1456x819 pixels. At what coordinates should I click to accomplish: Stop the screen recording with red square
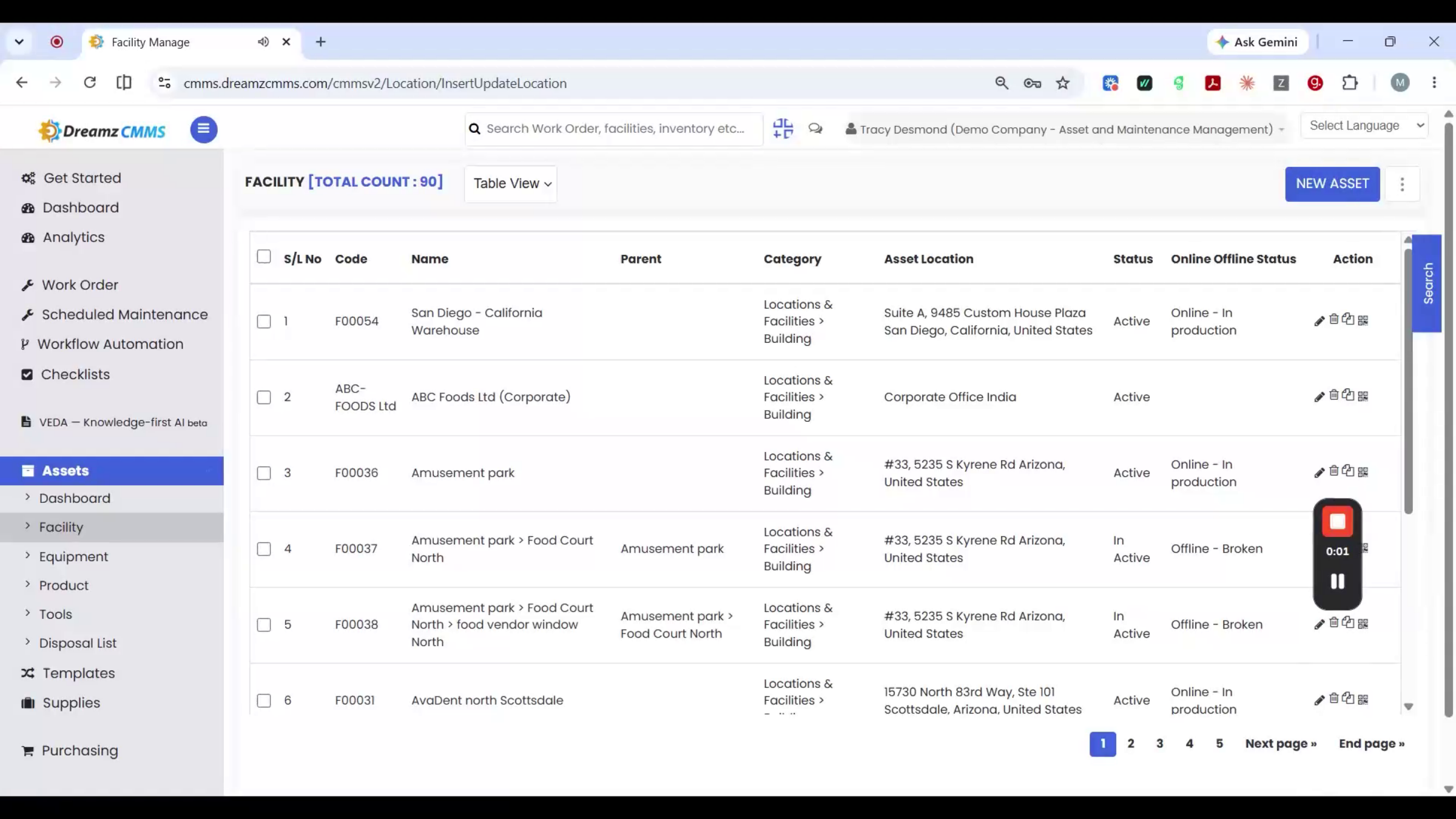[x=1338, y=522]
